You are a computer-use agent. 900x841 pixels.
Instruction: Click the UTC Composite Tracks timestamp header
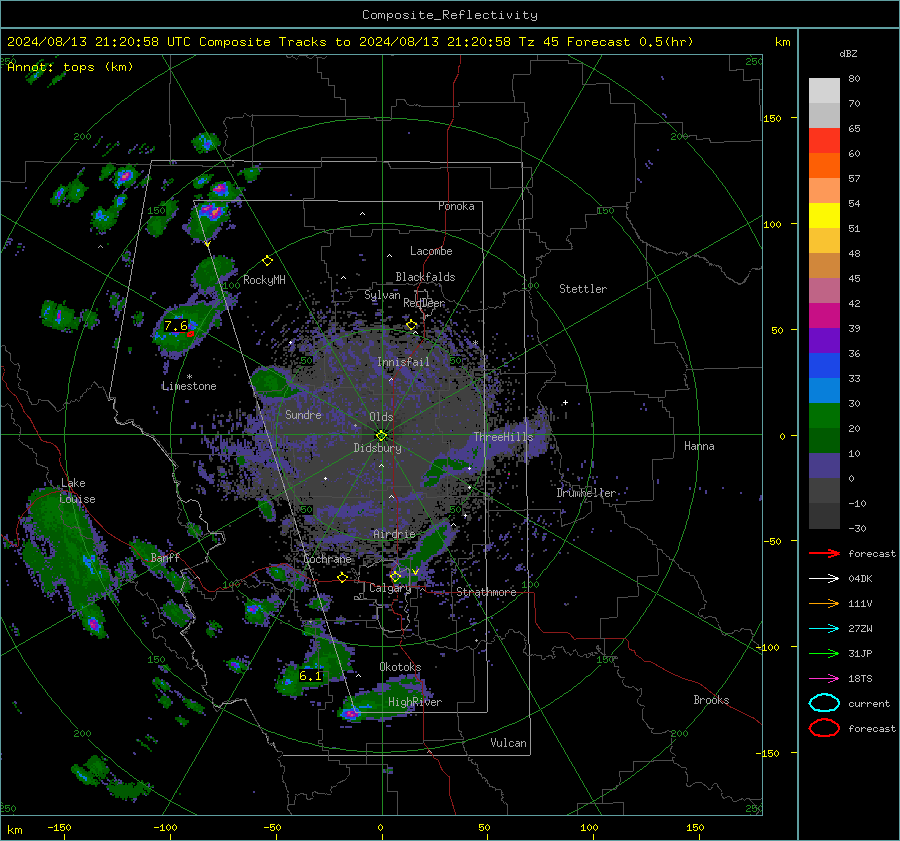[350, 42]
